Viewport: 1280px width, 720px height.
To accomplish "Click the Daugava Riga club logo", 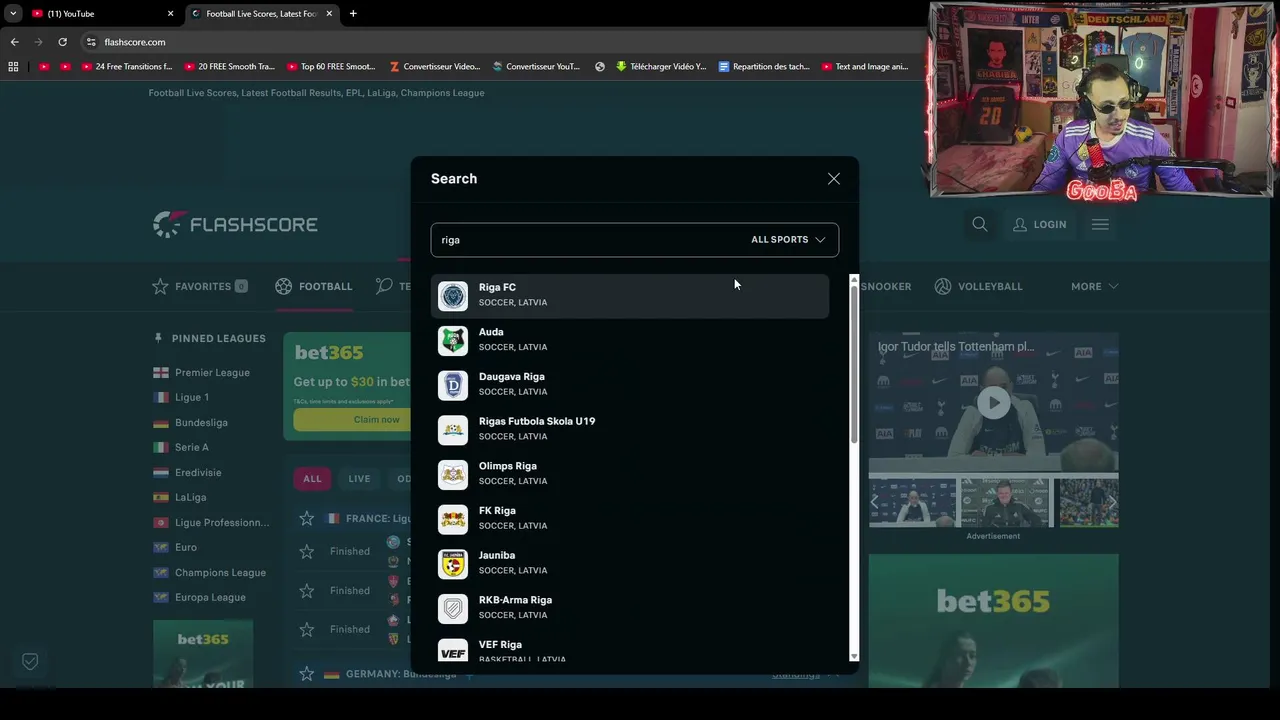I will coord(453,385).
